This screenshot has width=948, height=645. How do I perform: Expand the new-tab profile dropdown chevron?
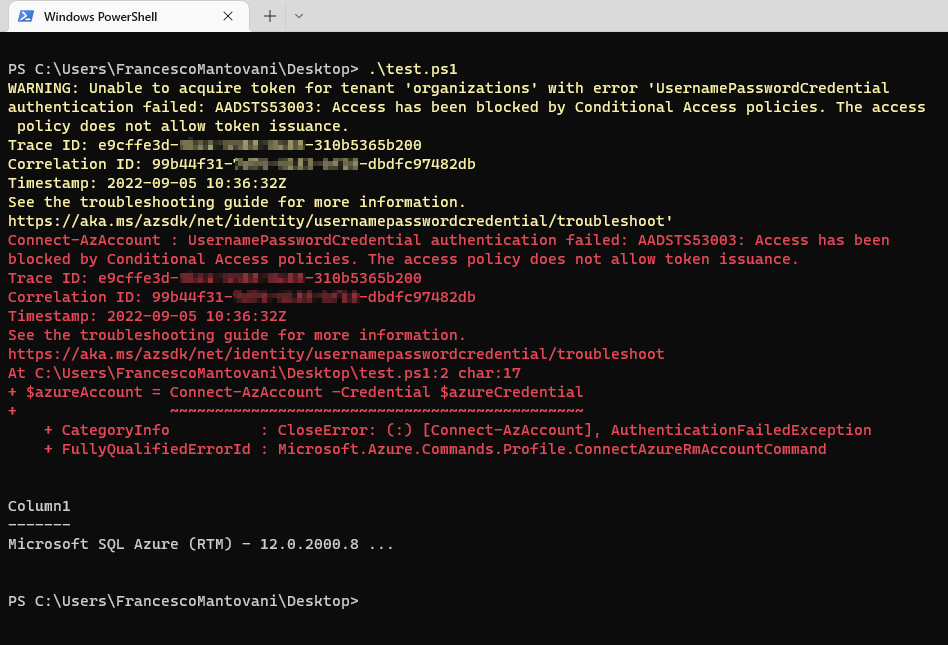(299, 16)
